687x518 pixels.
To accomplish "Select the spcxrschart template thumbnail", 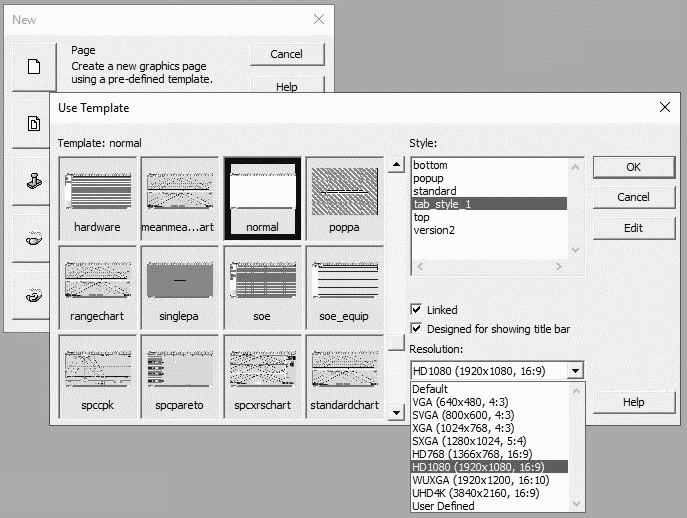I will [x=262, y=376].
